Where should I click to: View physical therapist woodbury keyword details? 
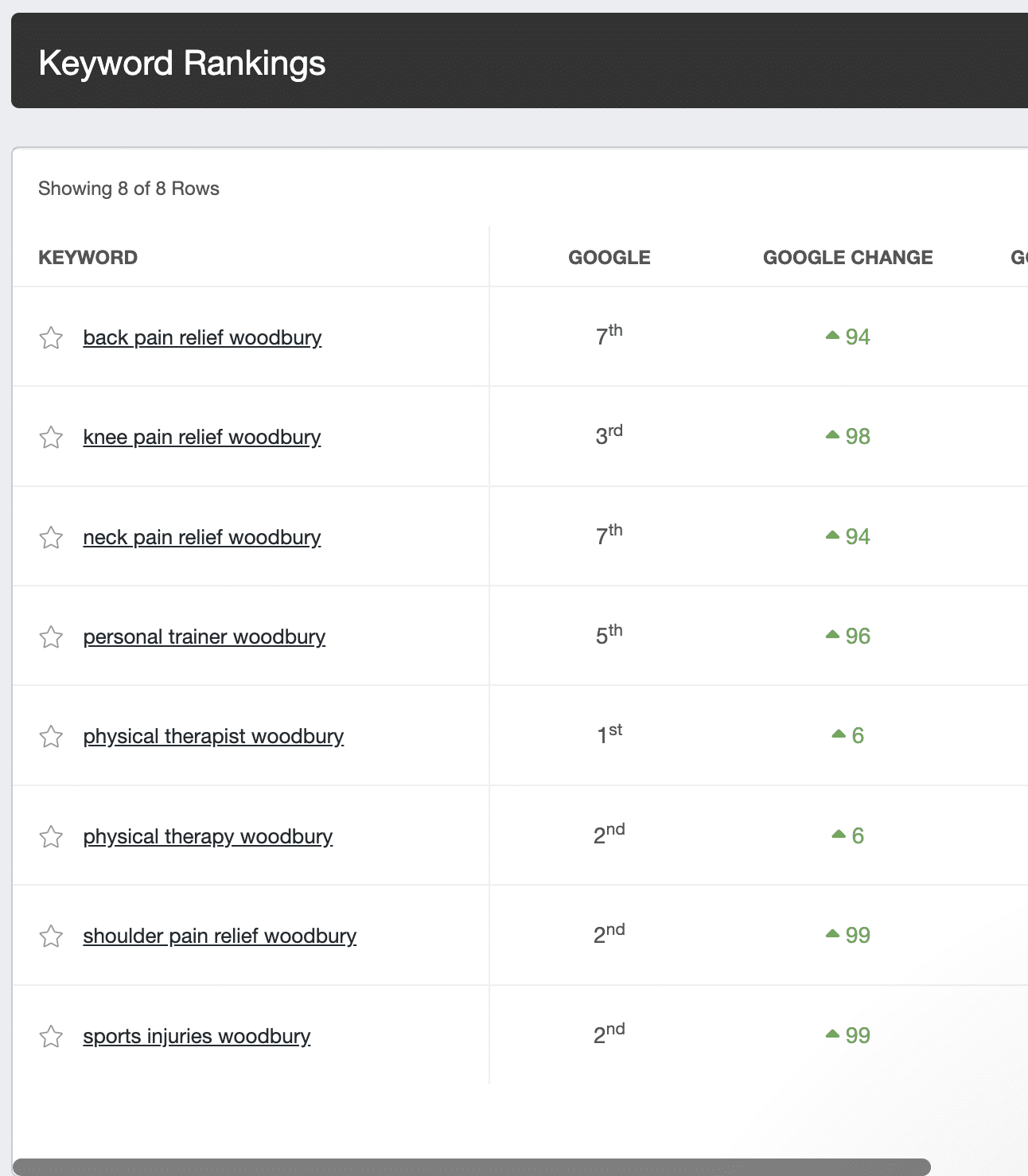[x=213, y=737]
